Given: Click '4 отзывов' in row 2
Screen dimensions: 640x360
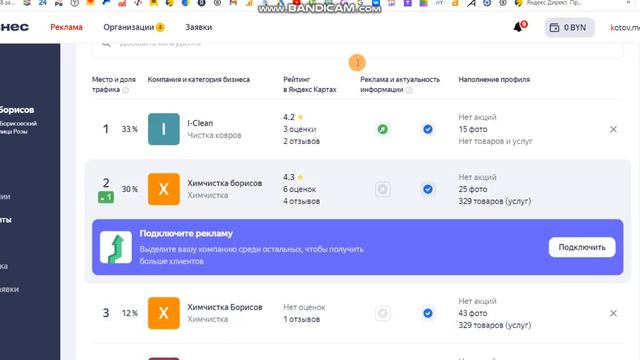Looking at the screenshot, I should pos(302,201).
